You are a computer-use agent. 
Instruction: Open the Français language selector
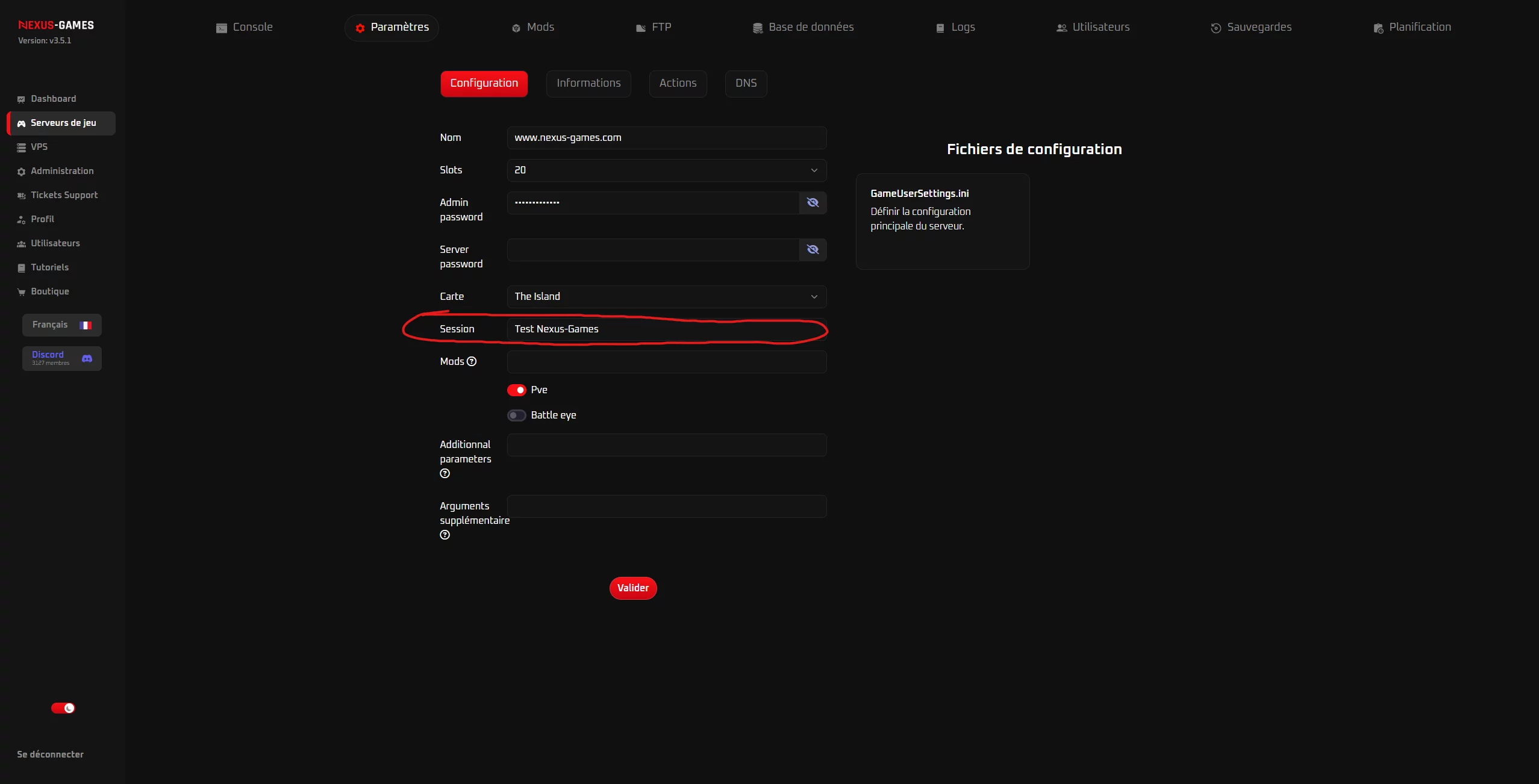pyautogui.click(x=61, y=325)
